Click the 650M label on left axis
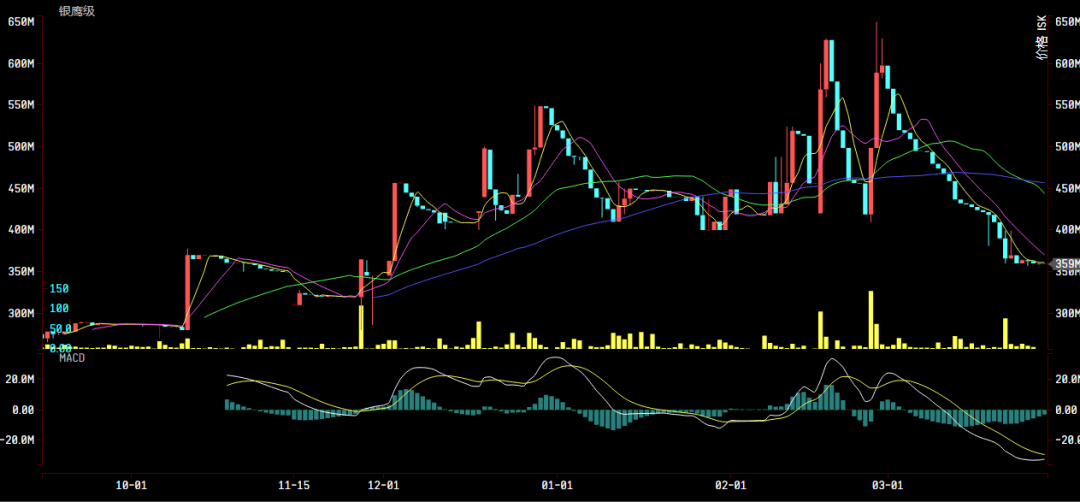This screenshot has width=1080, height=502. [x=21, y=21]
